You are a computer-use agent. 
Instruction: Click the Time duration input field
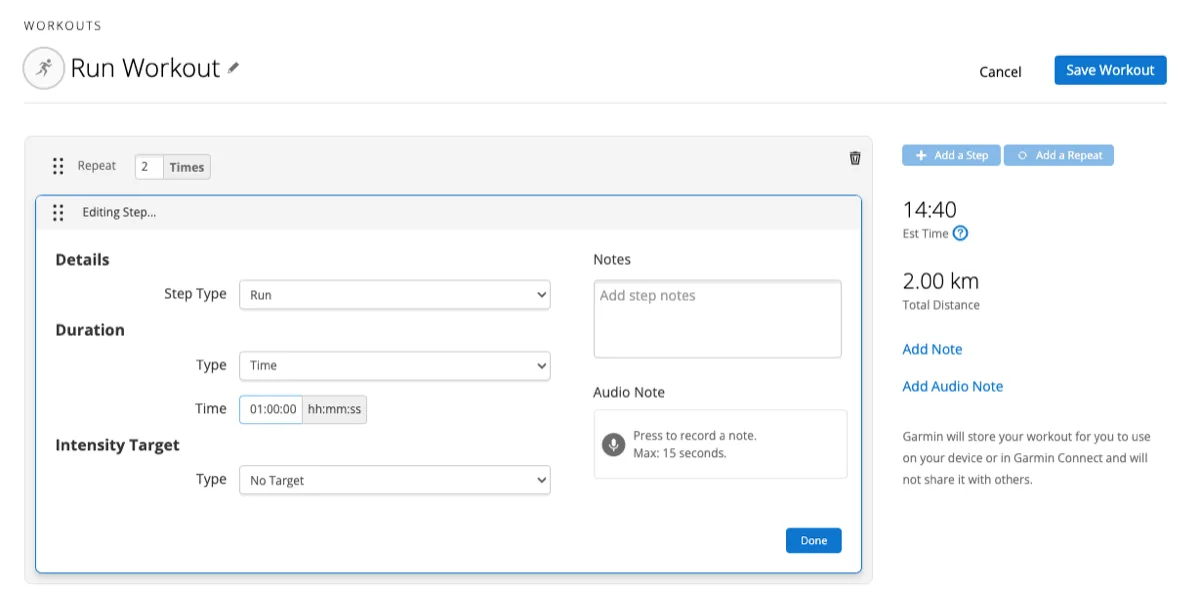pyautogui.click(x=271, y=410)
